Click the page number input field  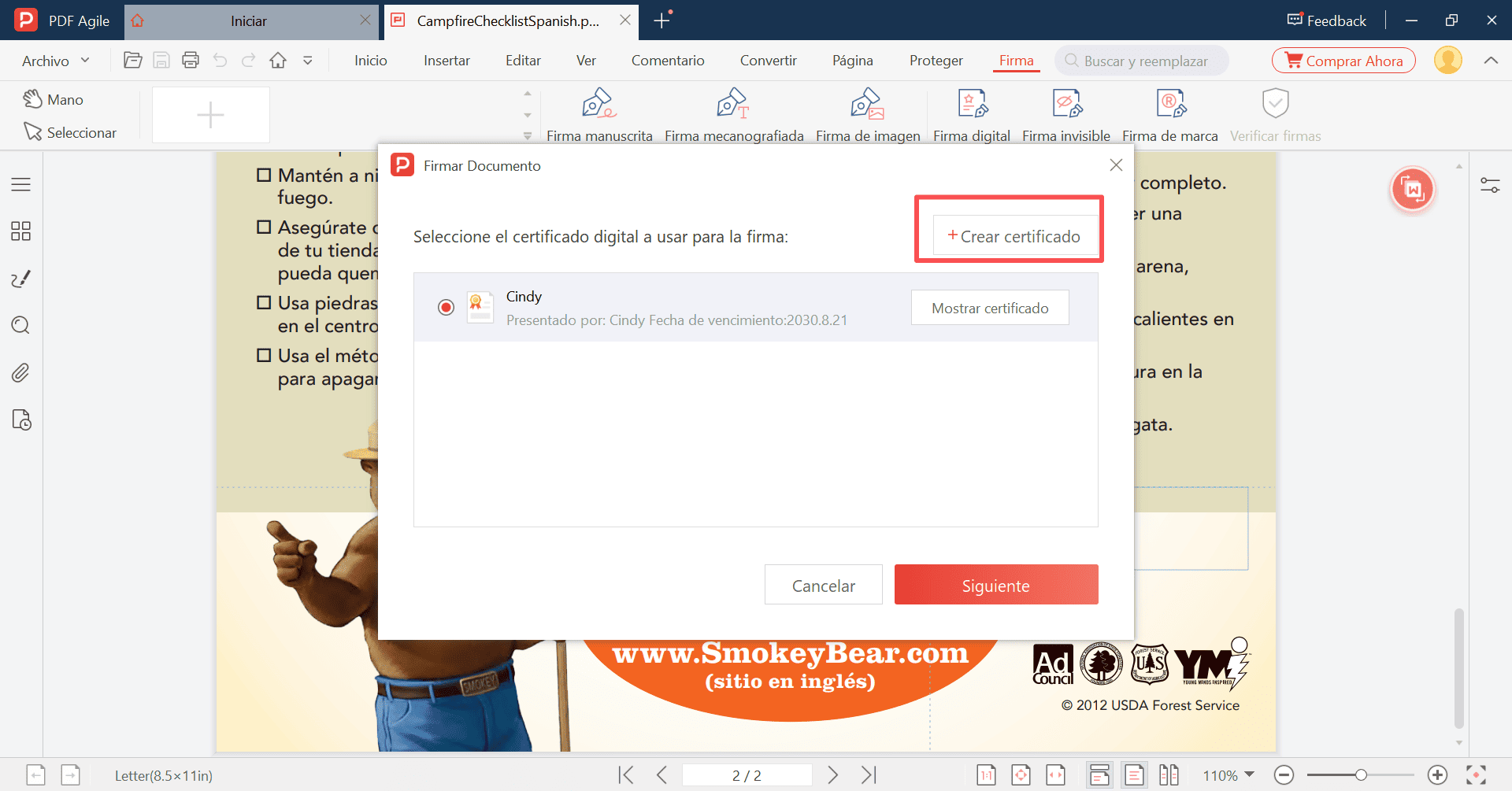click(747, 774)
